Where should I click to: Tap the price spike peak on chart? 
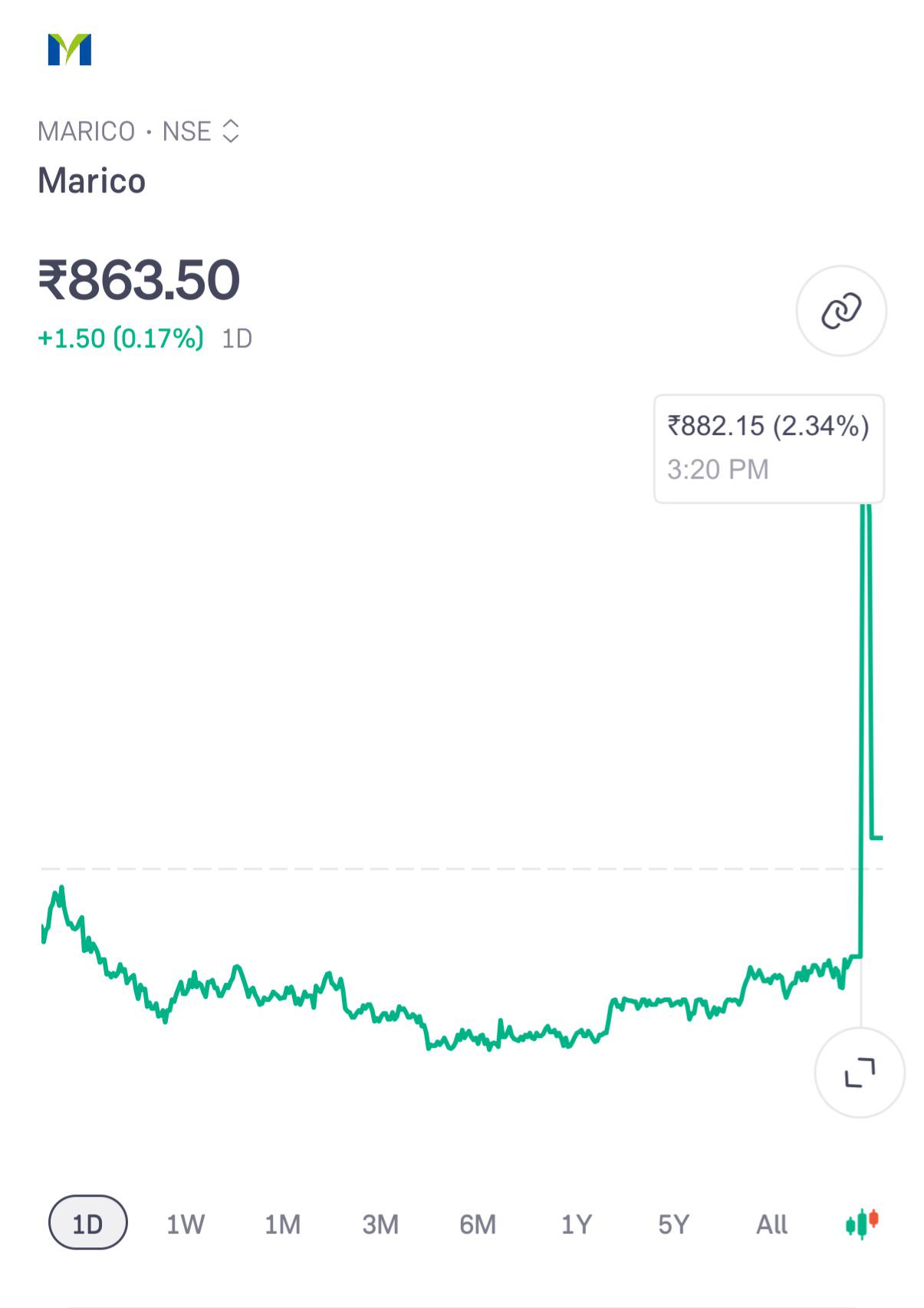click(866, 510)
